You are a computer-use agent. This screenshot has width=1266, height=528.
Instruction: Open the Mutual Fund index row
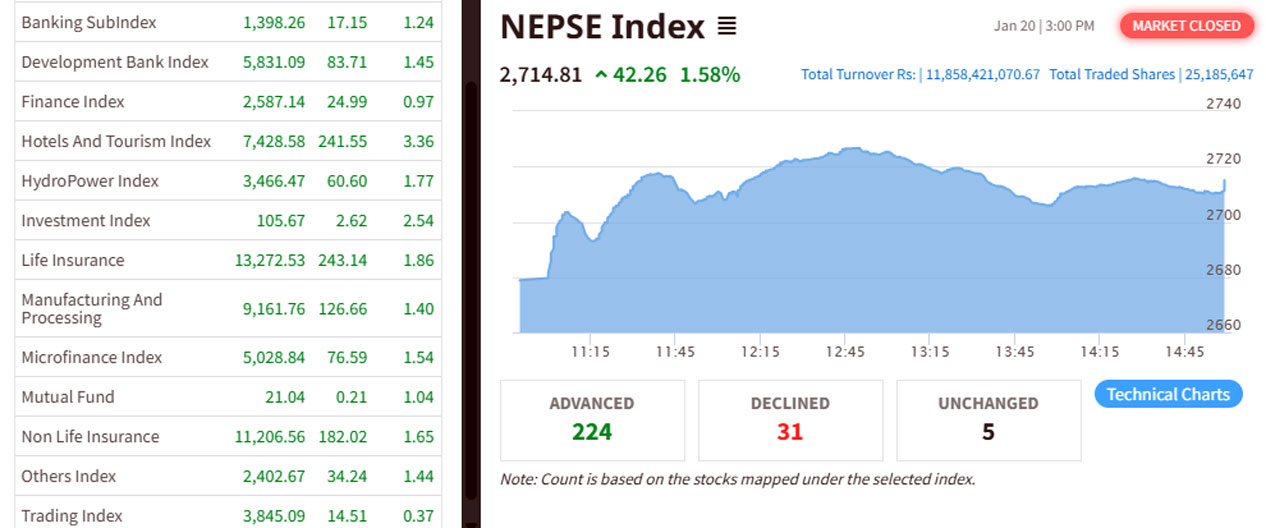click(x=68, y=397)
